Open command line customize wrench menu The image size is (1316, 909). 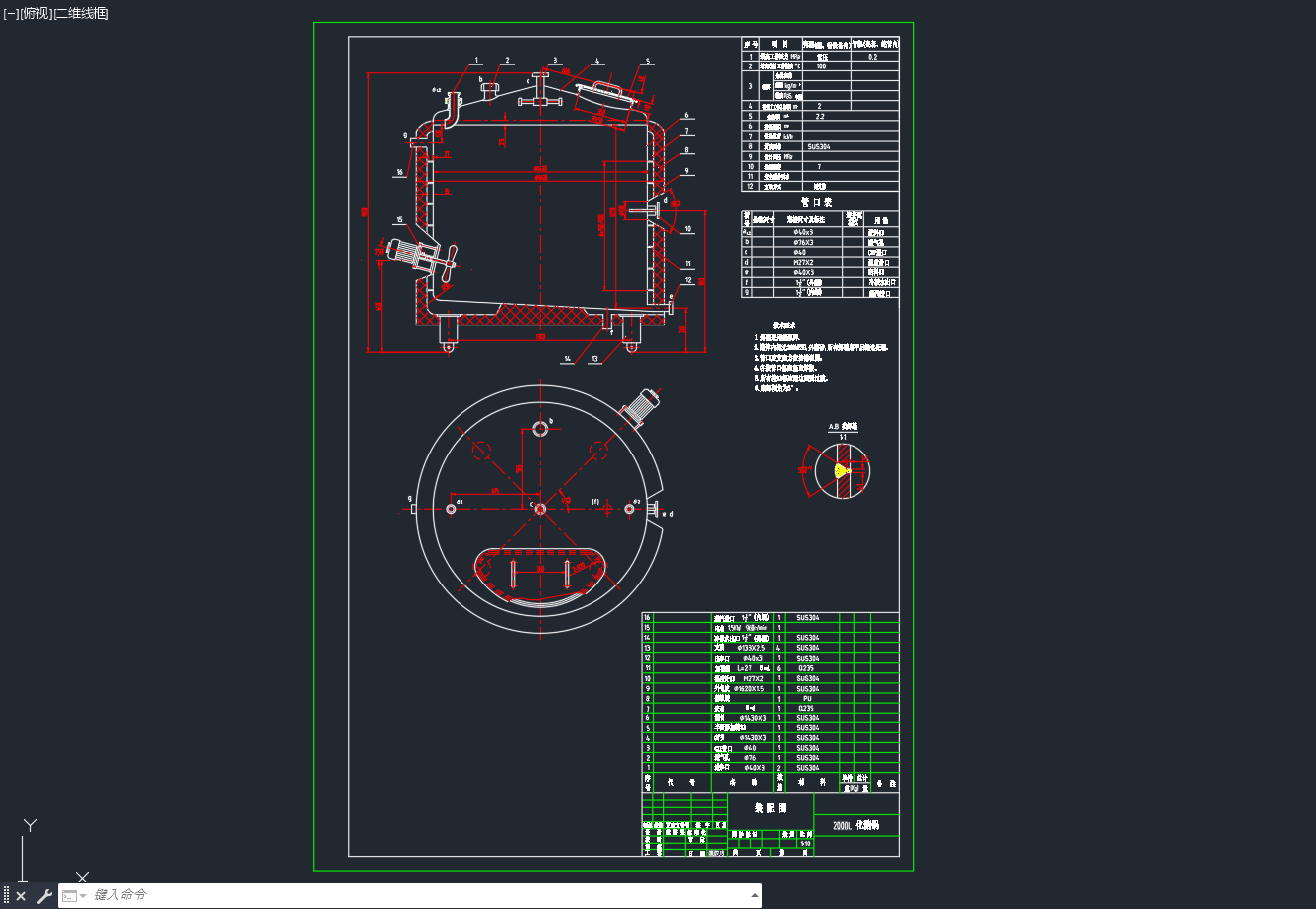click(44, 896)
